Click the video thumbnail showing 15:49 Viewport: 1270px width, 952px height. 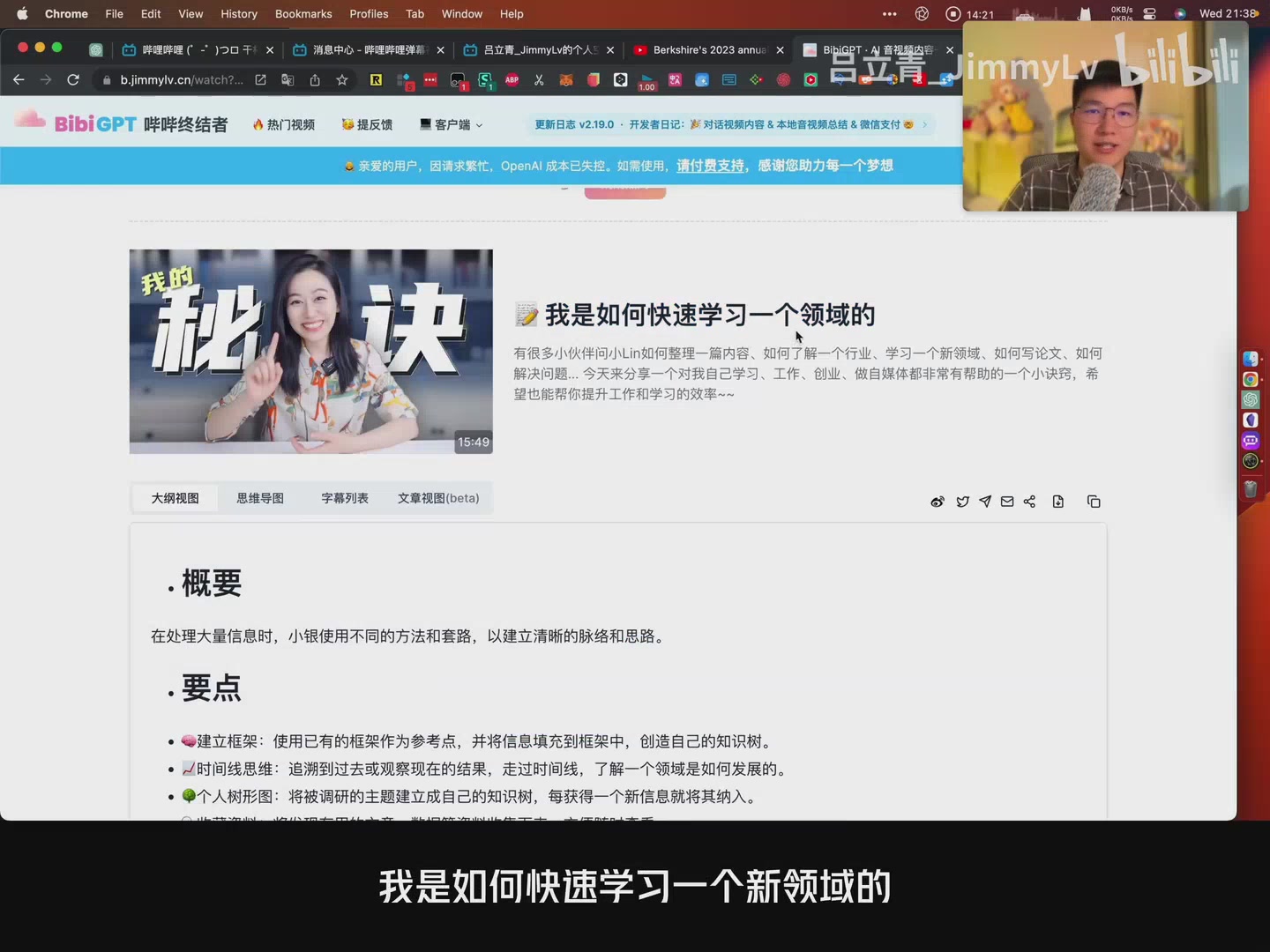pos(310,351)
